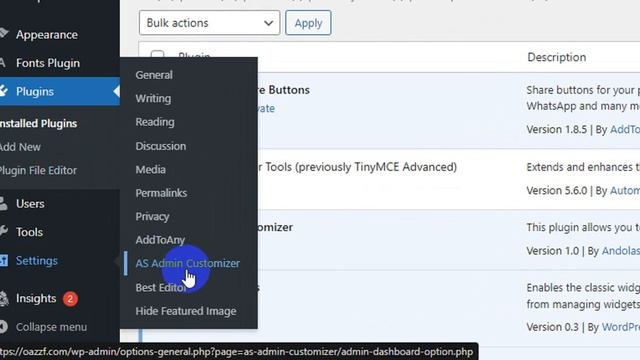Viewport: 640px width, 360px height.
Task: Select General in Settings flyout
Action: tap(154, 75)
